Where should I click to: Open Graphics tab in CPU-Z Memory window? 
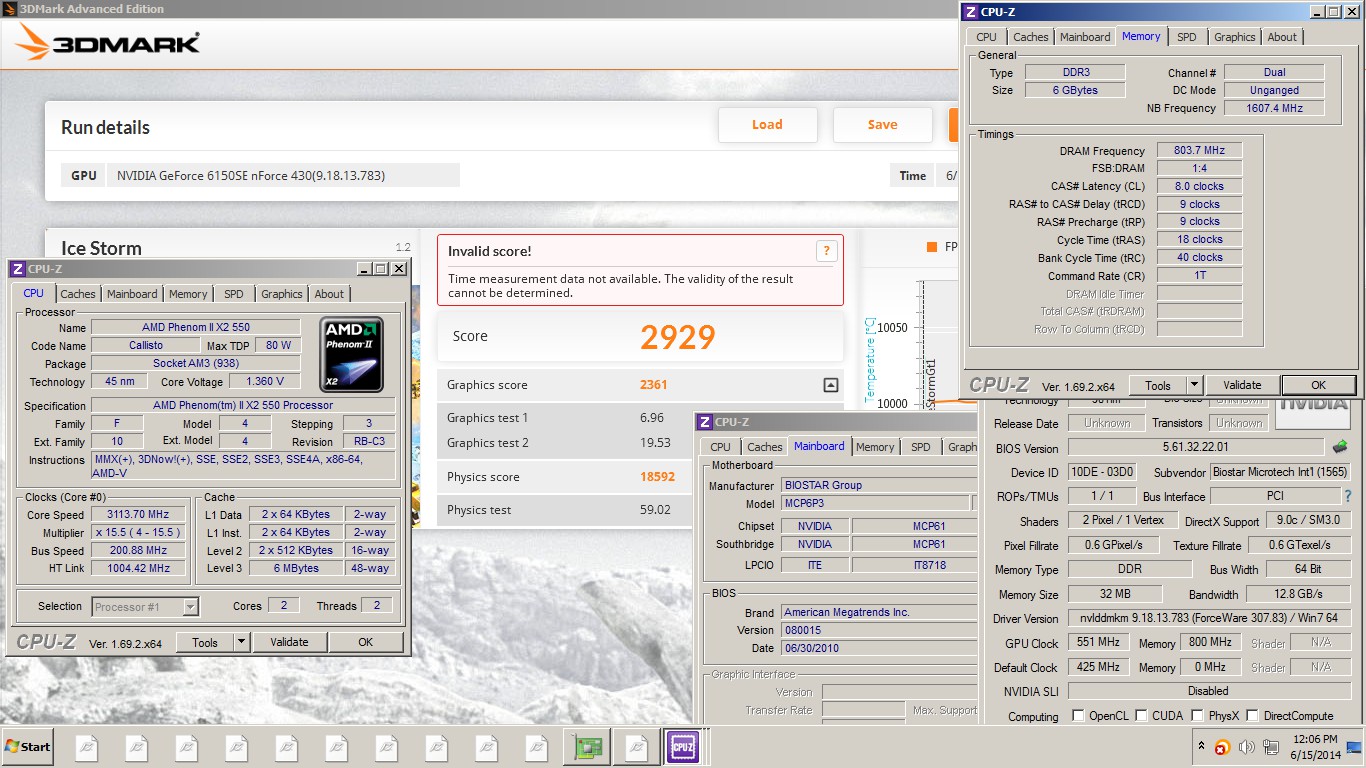(x=1234, y=37)
